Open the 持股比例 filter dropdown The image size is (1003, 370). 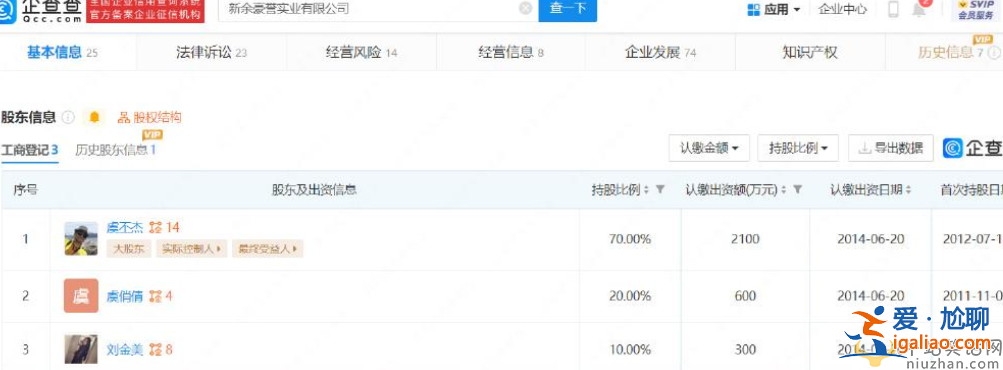[x=798, y=149]
